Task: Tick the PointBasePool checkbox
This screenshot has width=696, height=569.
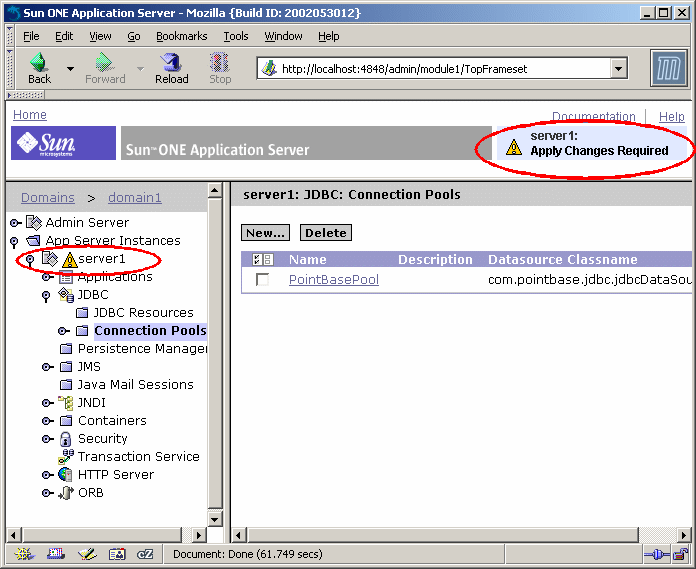Action: coord(262,280)
